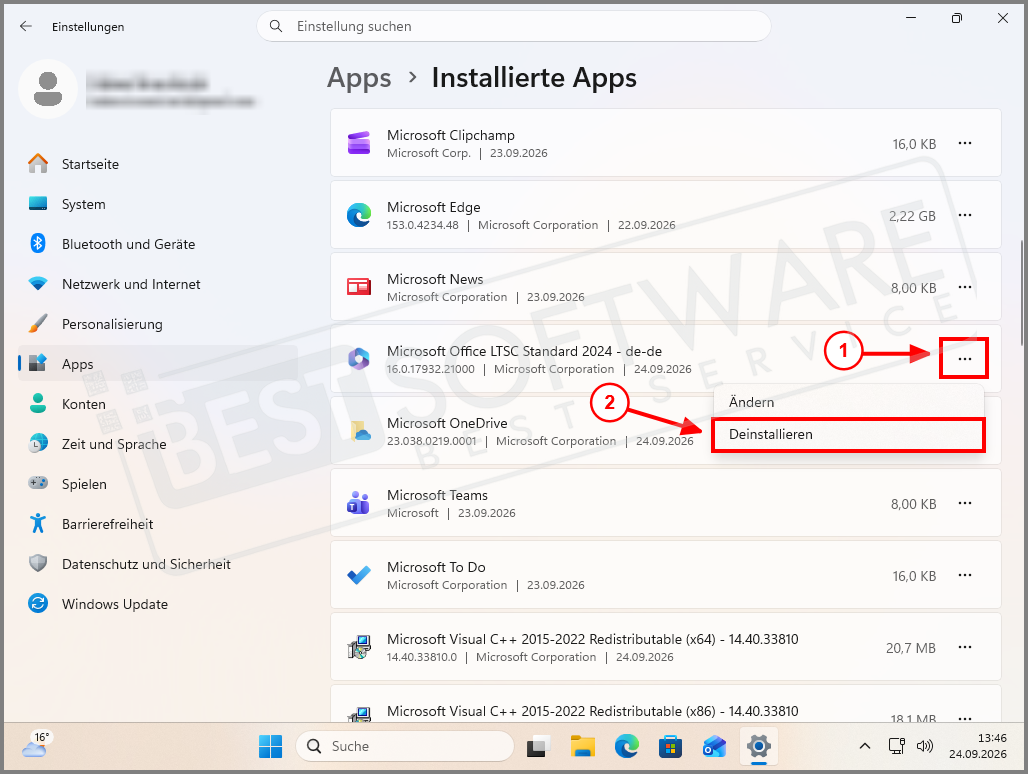1028x775 pixels.
Task: Click the 2,22 GB size of Edge
Action: point(912,216)
